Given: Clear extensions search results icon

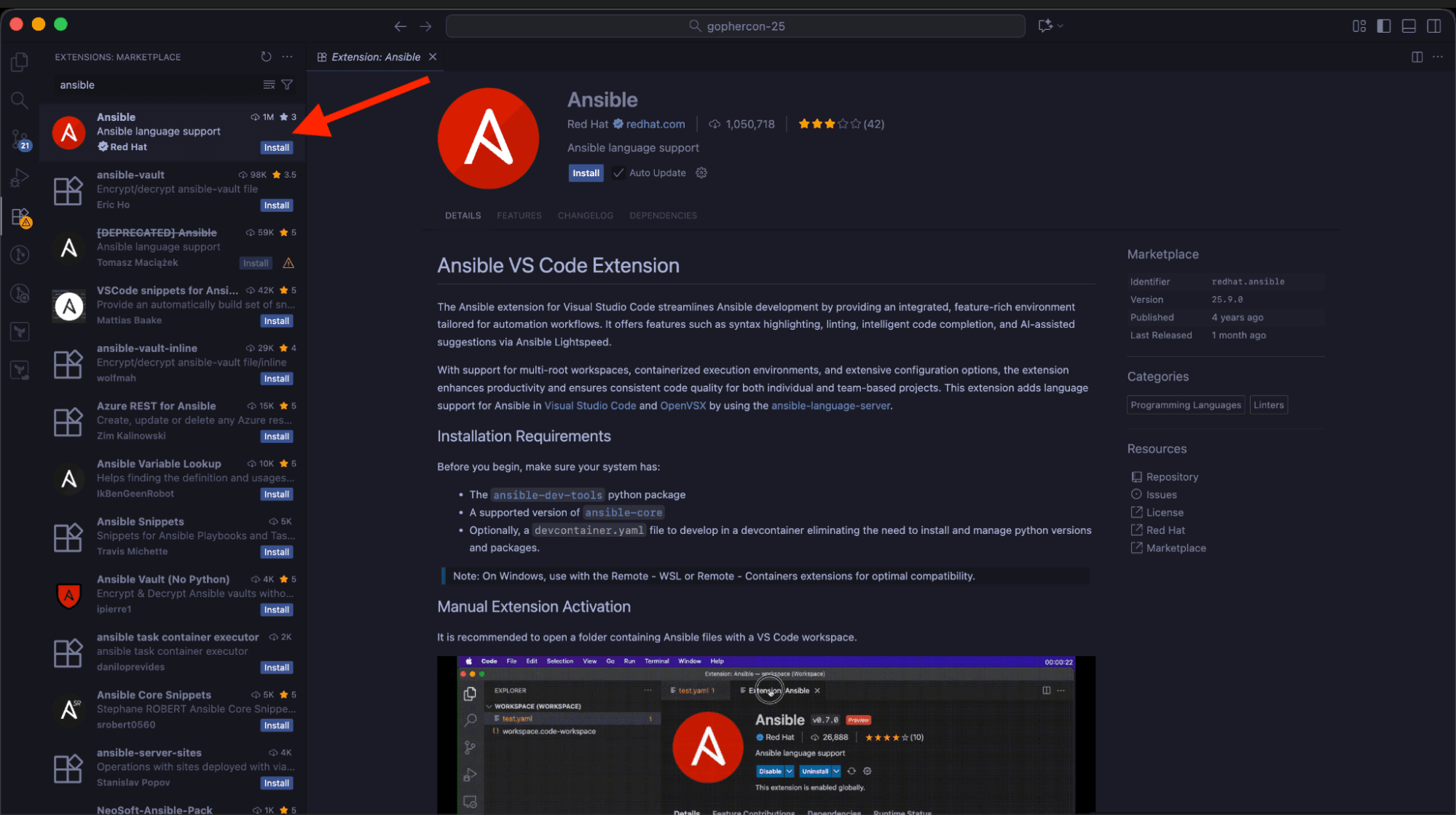Looking at the screenshot, I should [269, 85].
